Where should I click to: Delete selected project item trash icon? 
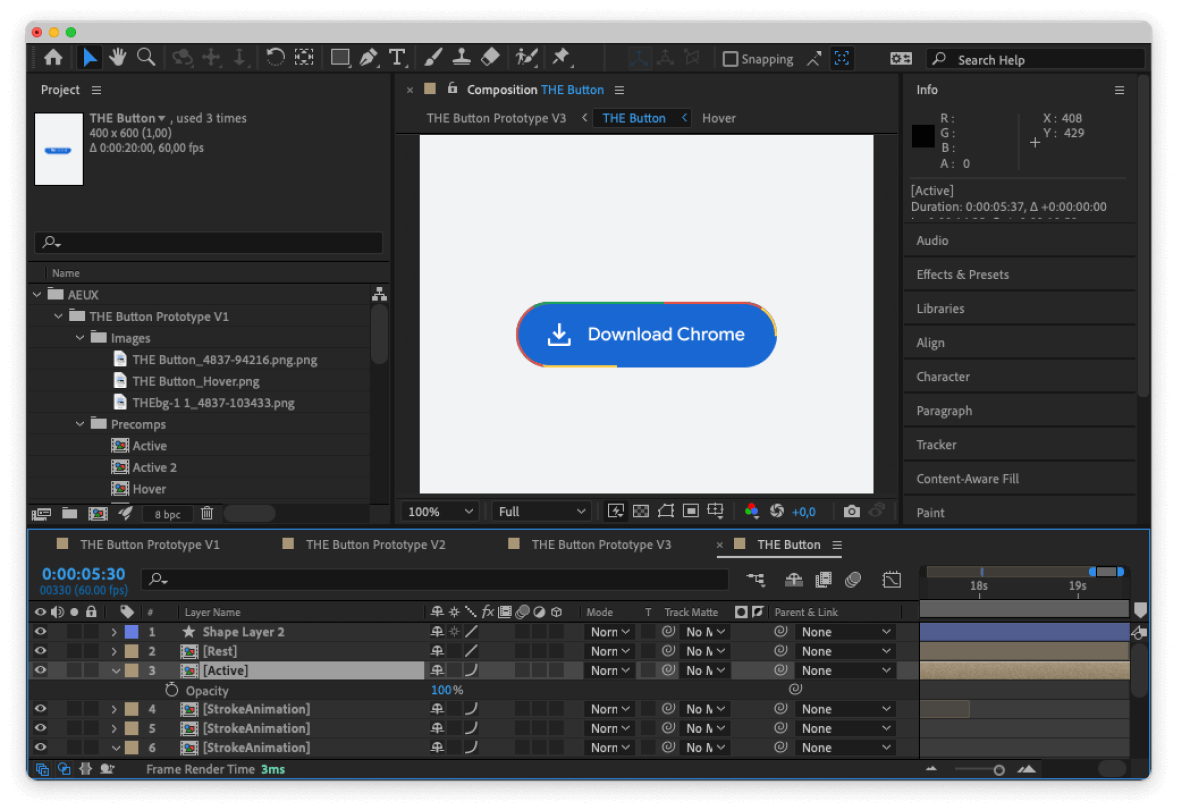tap(207, 514)
